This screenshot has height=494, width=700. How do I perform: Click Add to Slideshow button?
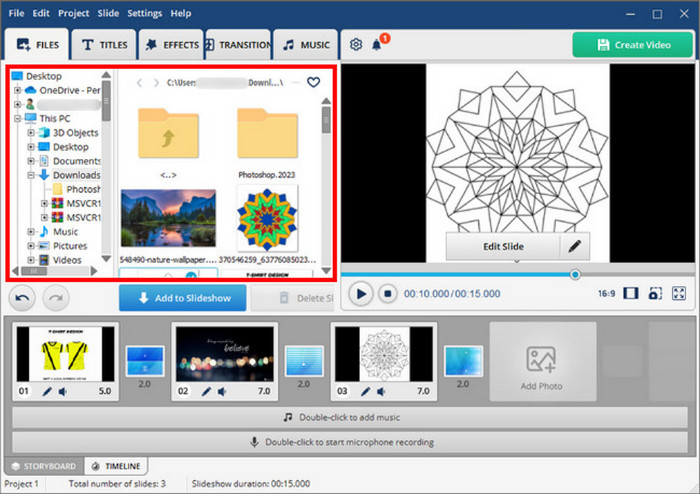pyautogui.click(x=182, y=298)
